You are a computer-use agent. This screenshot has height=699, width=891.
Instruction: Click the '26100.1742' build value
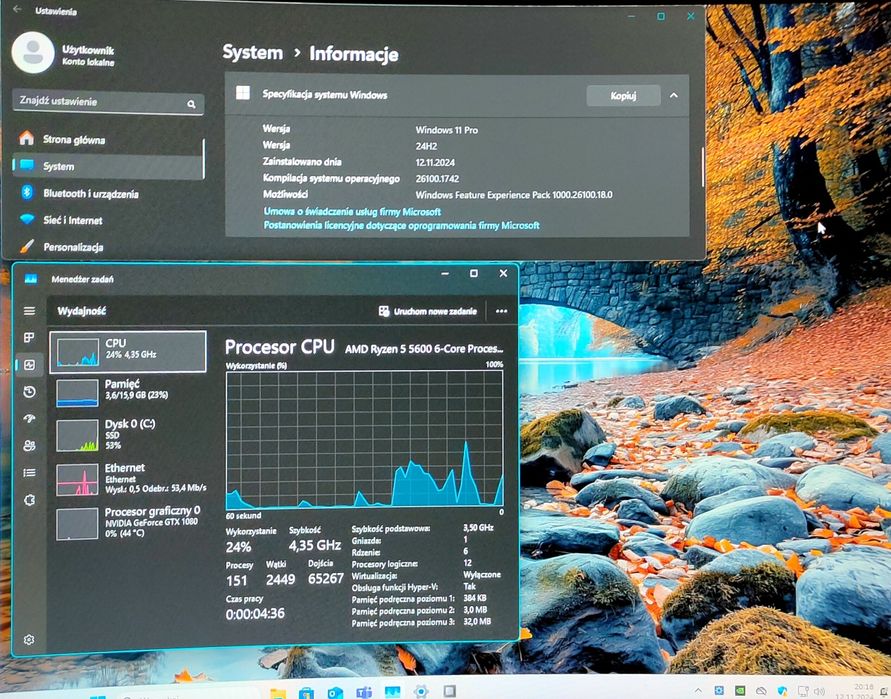click(437, 178)
